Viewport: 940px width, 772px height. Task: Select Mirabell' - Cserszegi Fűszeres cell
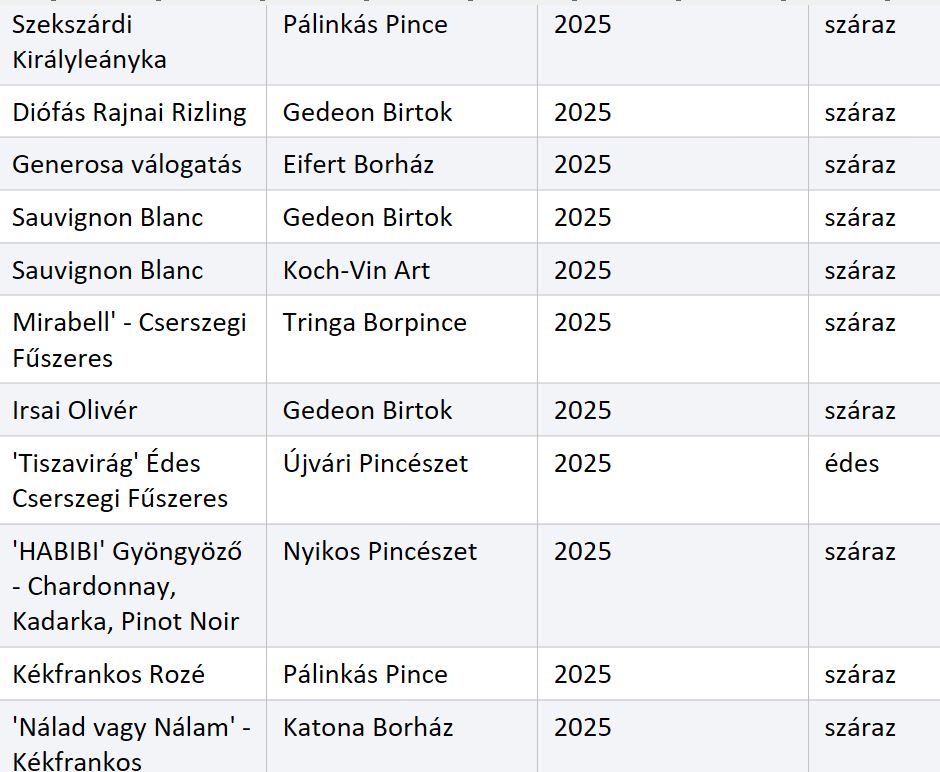click(132, 339)
